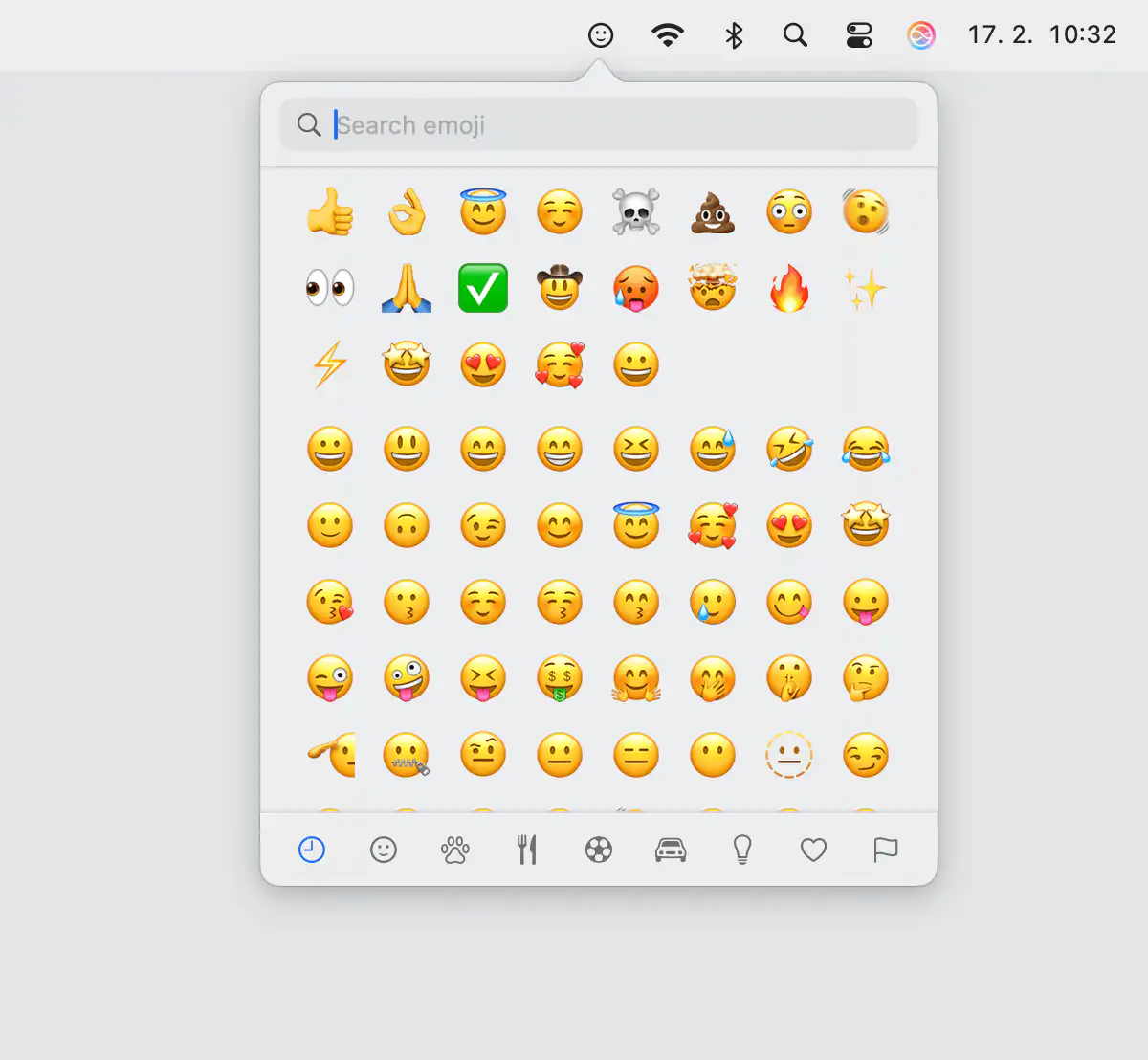Open the Smileys & People category tab
The height and width of the screenshot is (1060, 1148).
[384, 850]
